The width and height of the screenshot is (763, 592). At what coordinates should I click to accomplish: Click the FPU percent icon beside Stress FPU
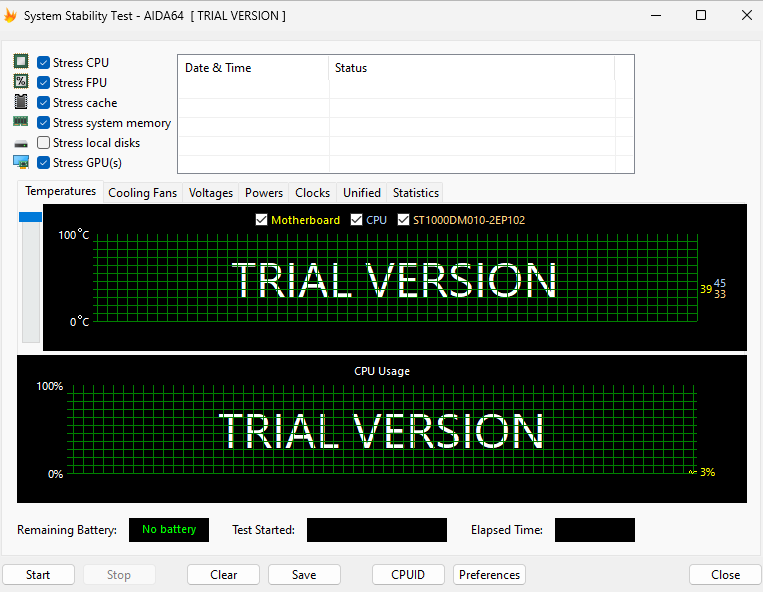click(21, 81)
